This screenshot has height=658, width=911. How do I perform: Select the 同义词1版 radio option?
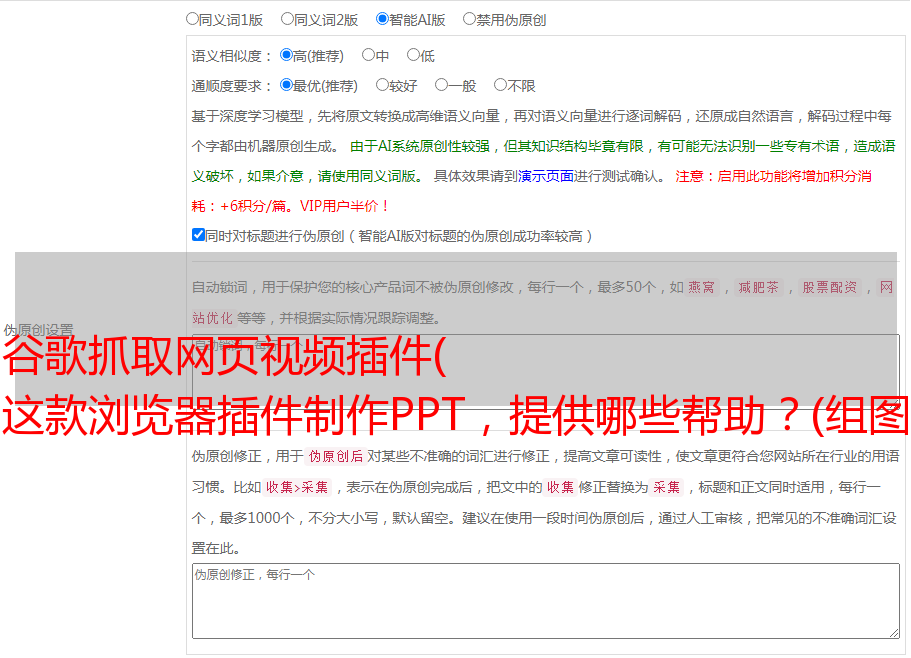point(192,19)
